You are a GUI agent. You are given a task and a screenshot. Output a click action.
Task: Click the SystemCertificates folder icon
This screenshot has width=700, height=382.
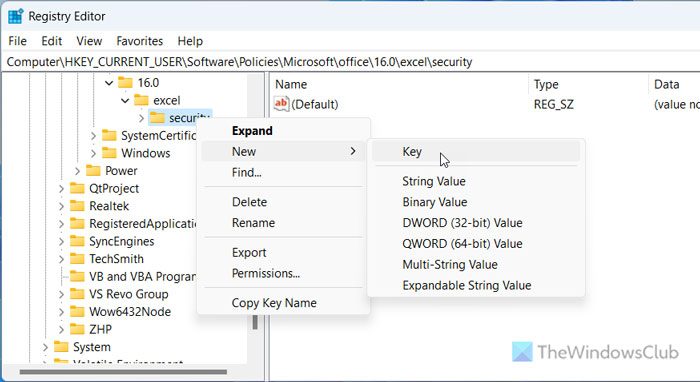point(109,135)
